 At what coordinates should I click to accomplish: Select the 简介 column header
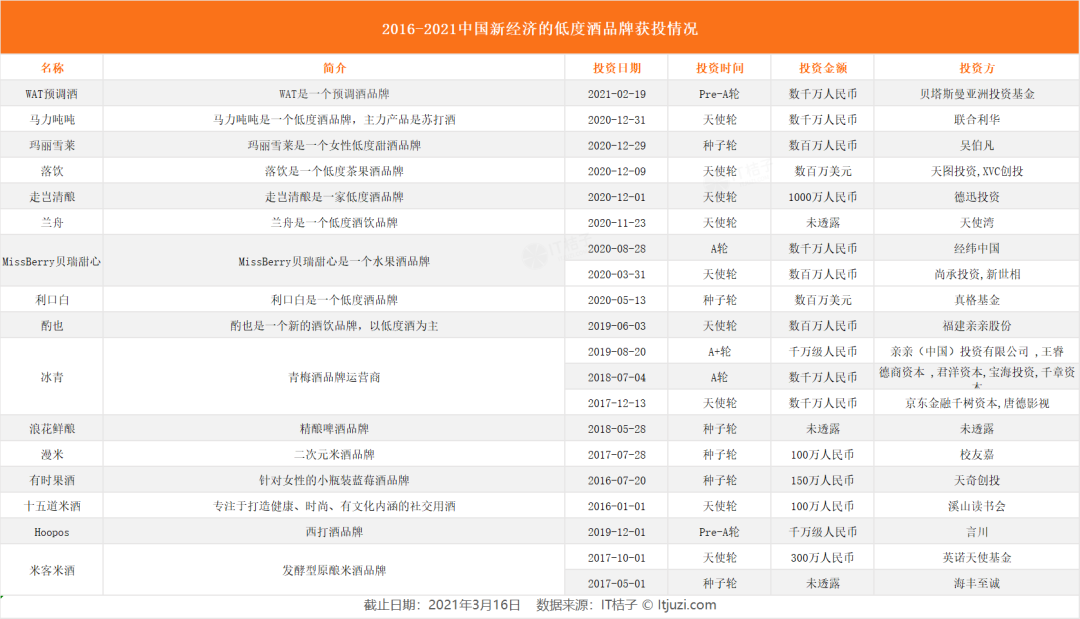pos(334,68)
